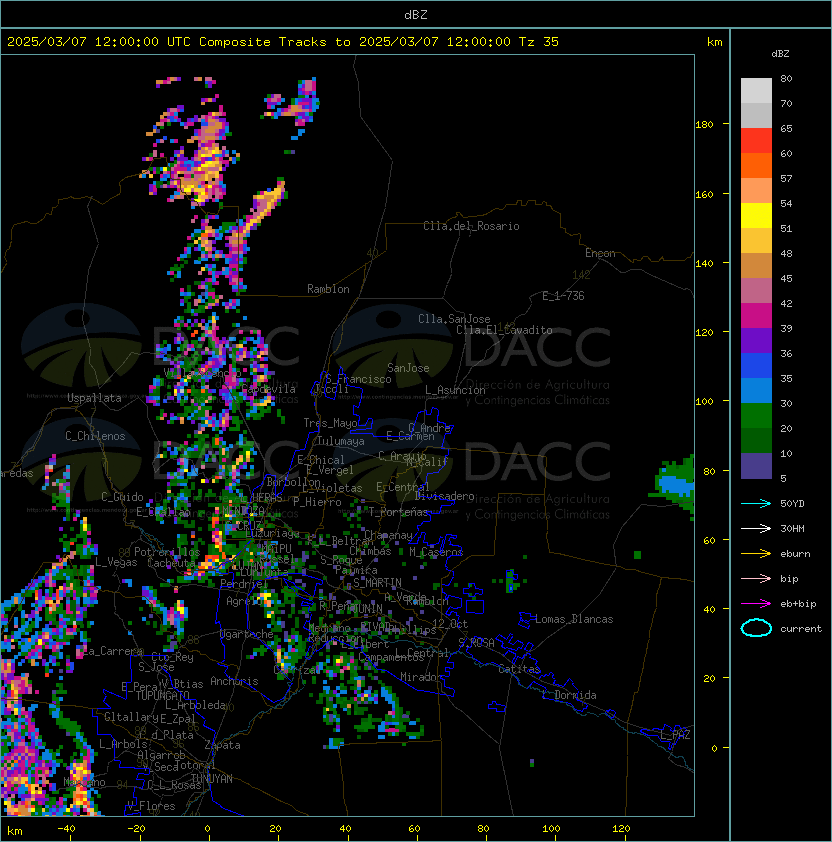The image size is (832, 842).
Task: Select the peach 57 dBZ color swatch
Action: (x=756, y=191)
